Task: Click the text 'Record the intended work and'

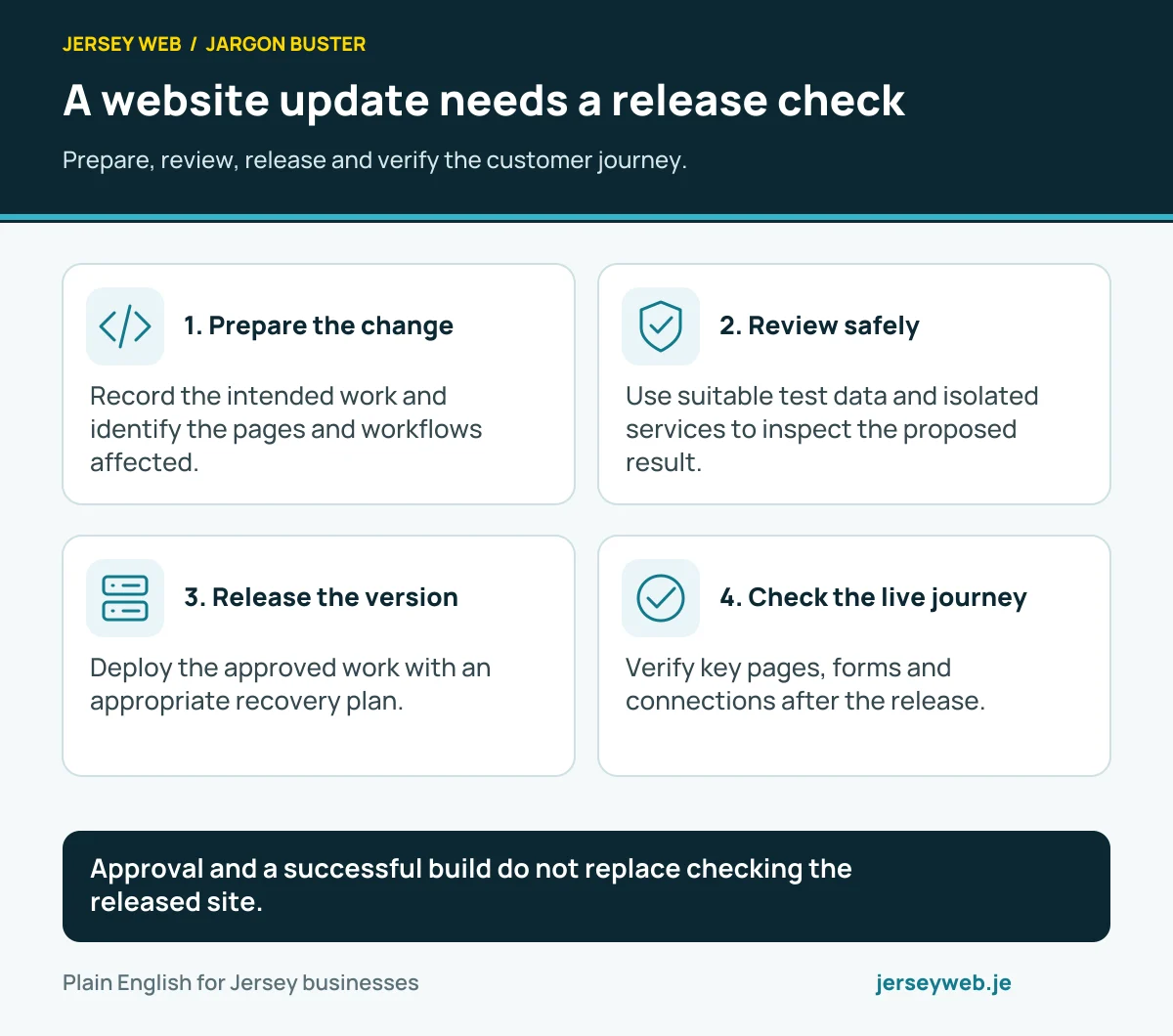Action: tap(268, 396)
